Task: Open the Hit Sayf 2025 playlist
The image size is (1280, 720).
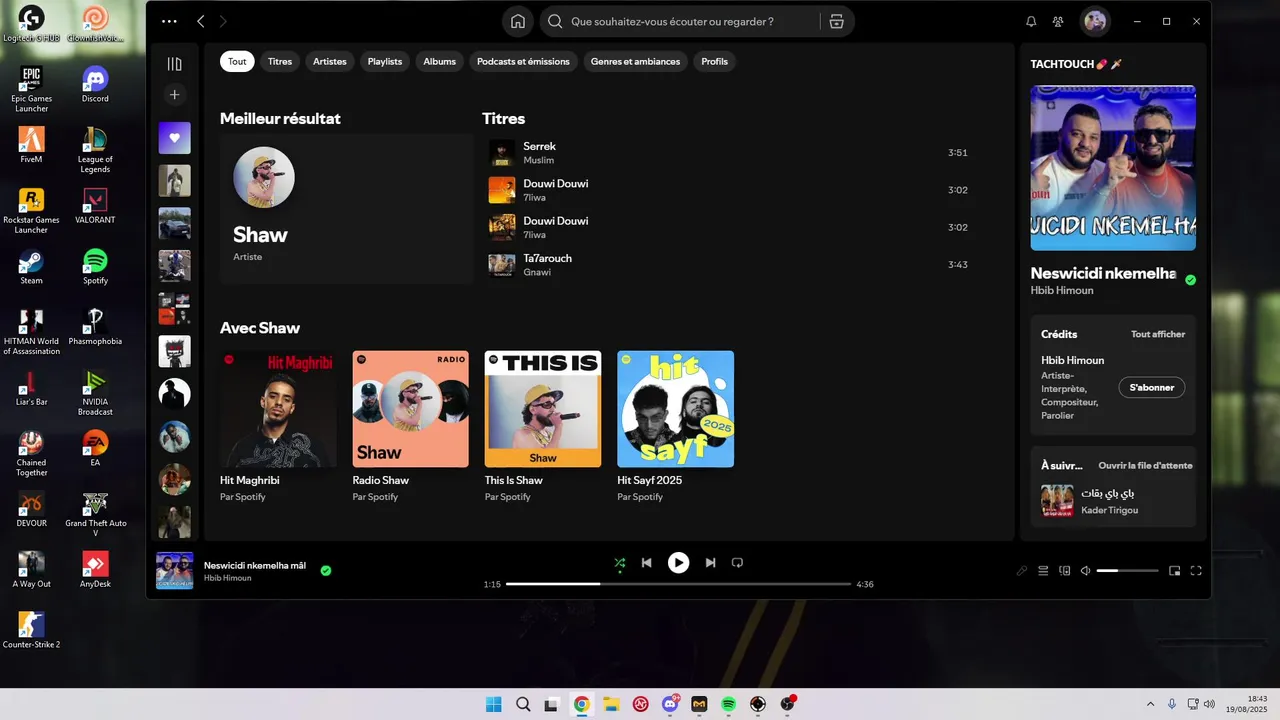Action: (x=675, y=425)
